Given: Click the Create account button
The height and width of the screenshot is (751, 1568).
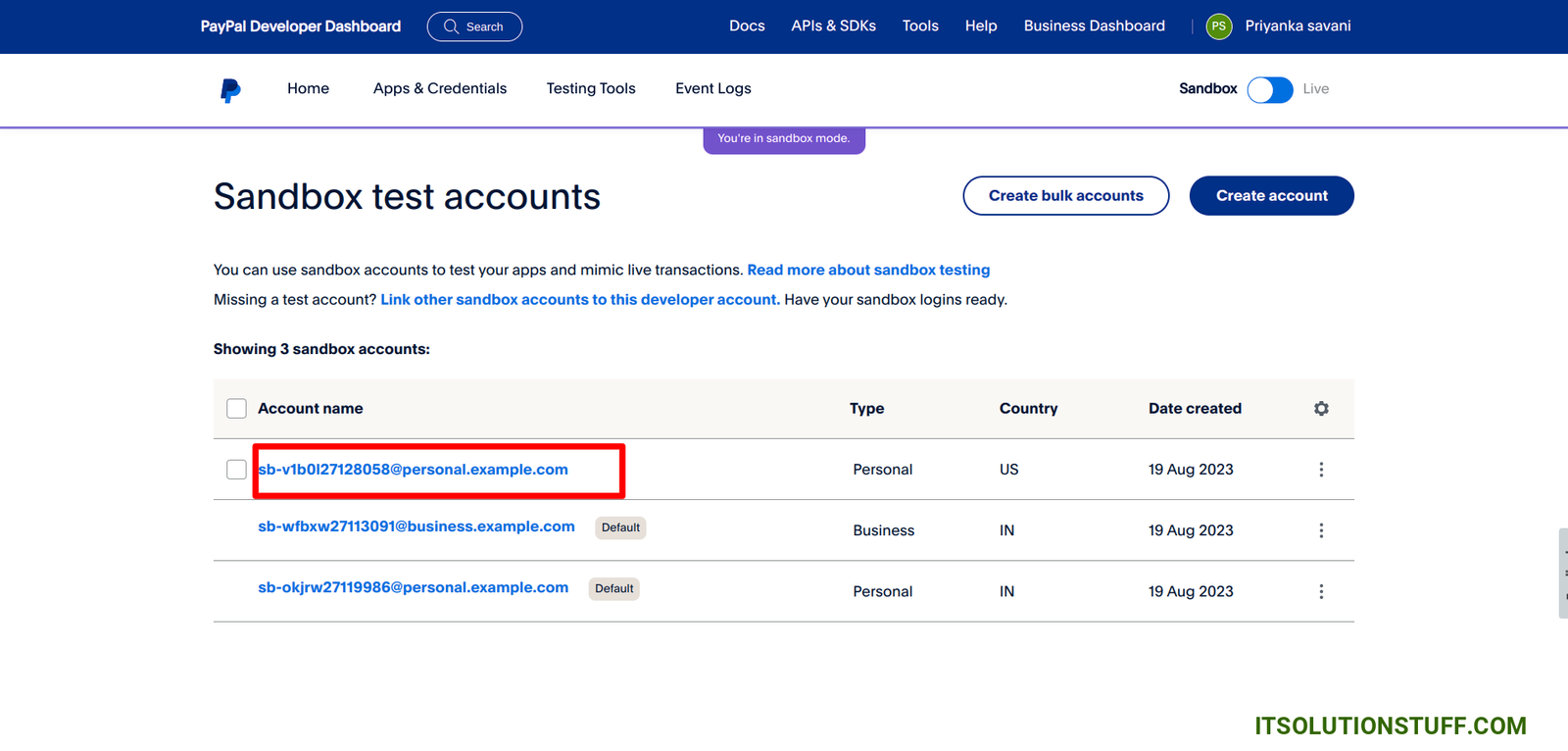Looking at the screenshot, I should [1271, 196].
